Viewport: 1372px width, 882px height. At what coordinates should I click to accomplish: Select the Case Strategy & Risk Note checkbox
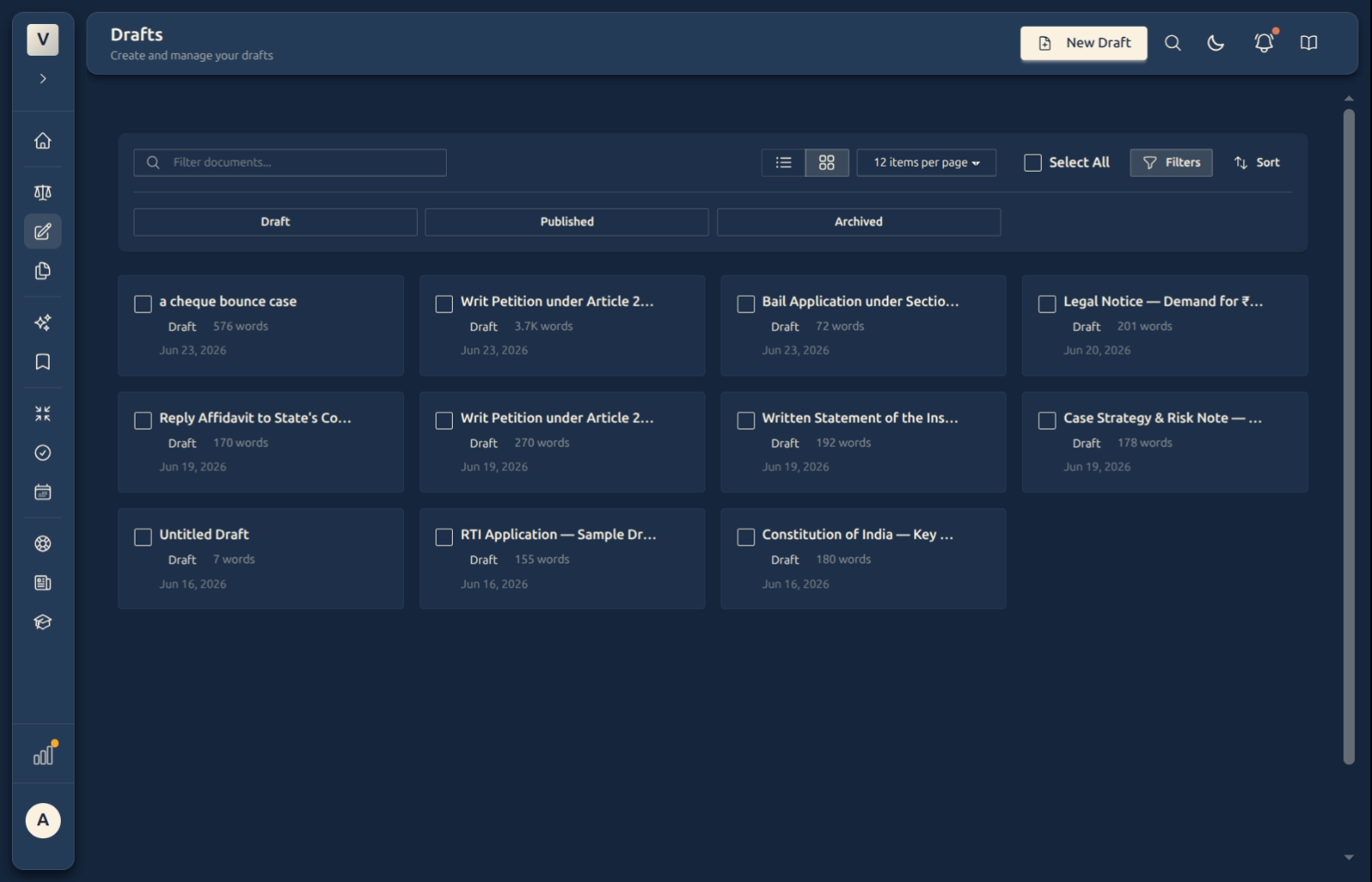pyautogui.click(x=1047, y=420)
